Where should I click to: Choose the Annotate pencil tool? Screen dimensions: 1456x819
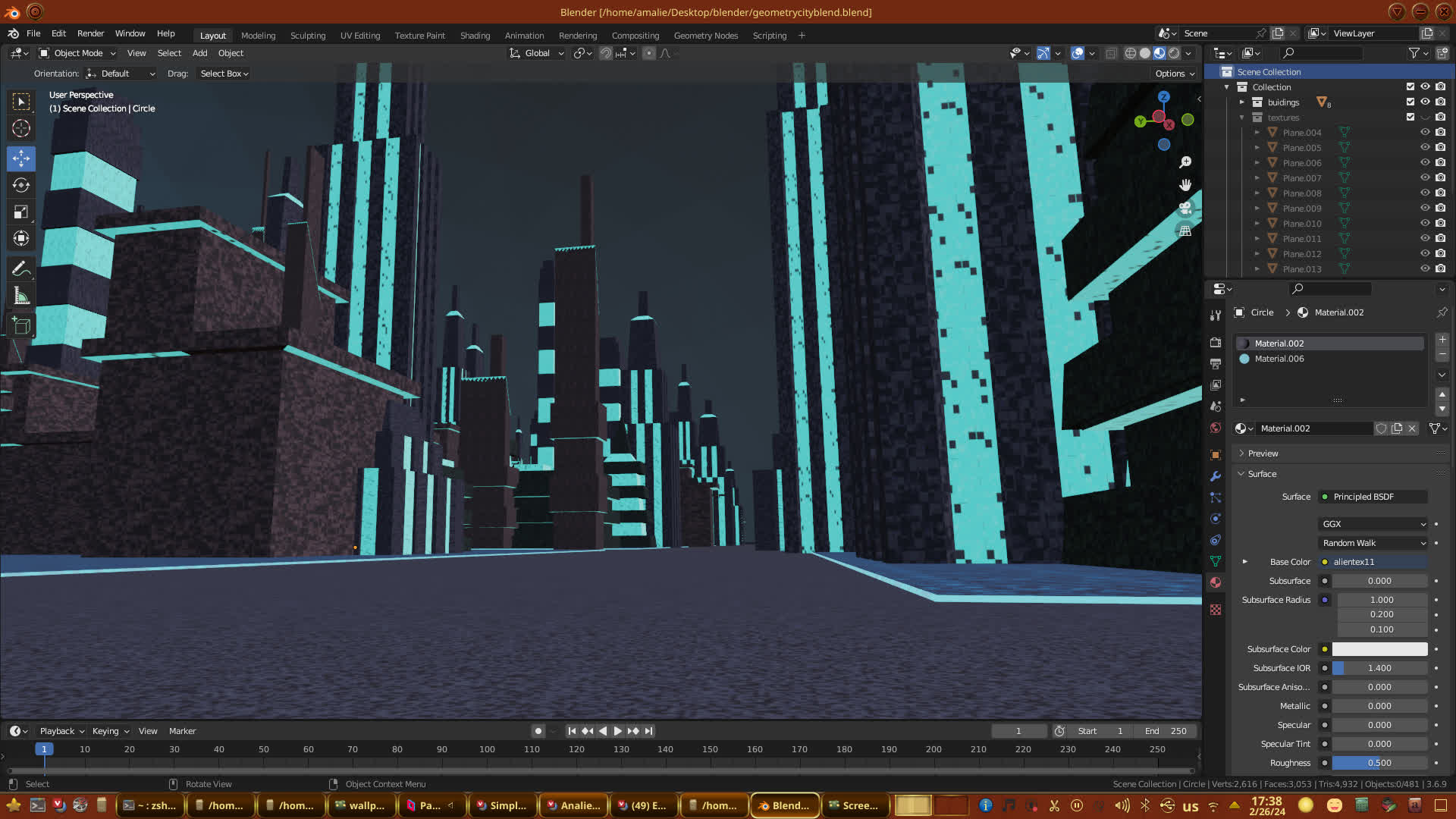coord(21,268)
